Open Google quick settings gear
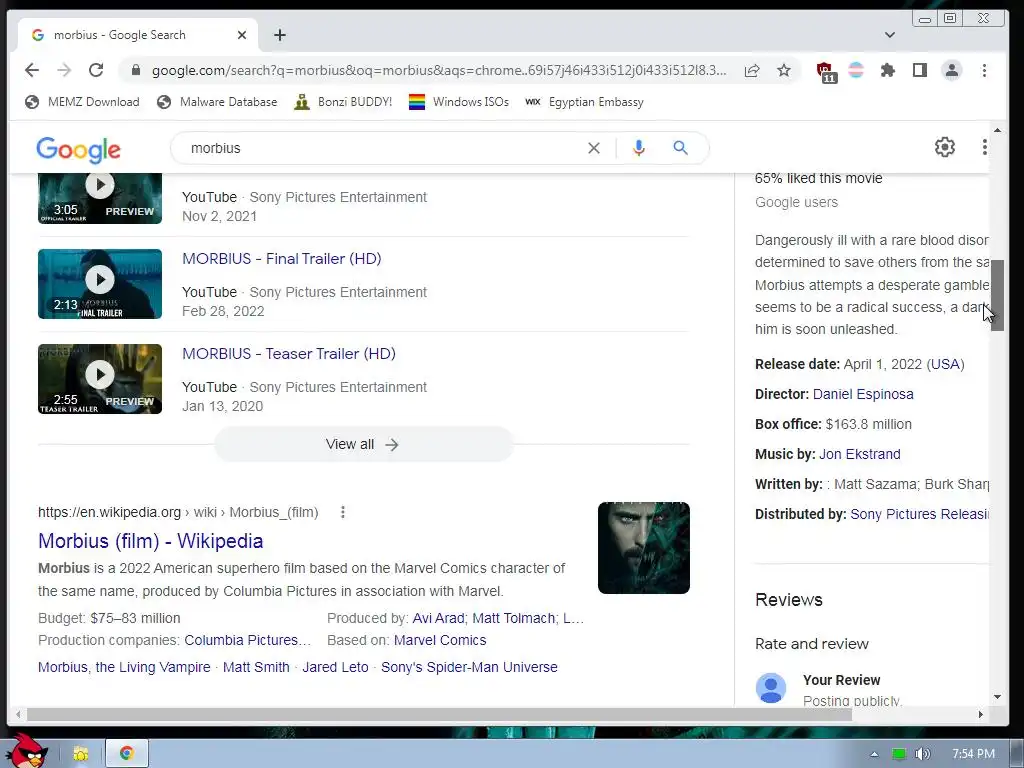The image size is (1024, 768). coord(944,147)
